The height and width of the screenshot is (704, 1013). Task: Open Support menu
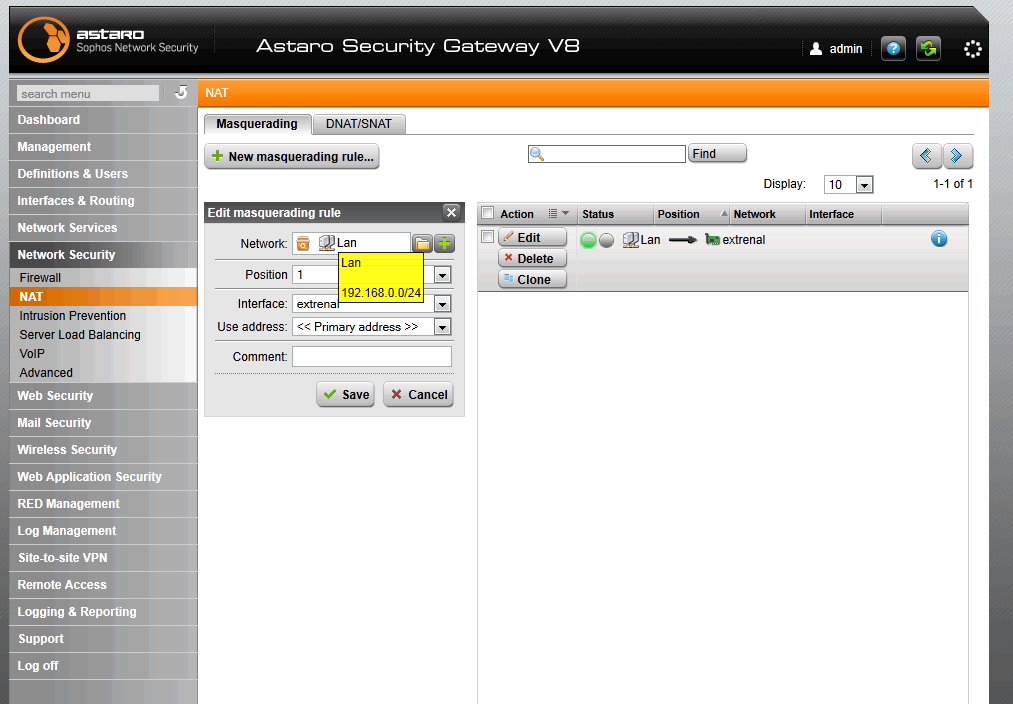click(x=103, y=639)
